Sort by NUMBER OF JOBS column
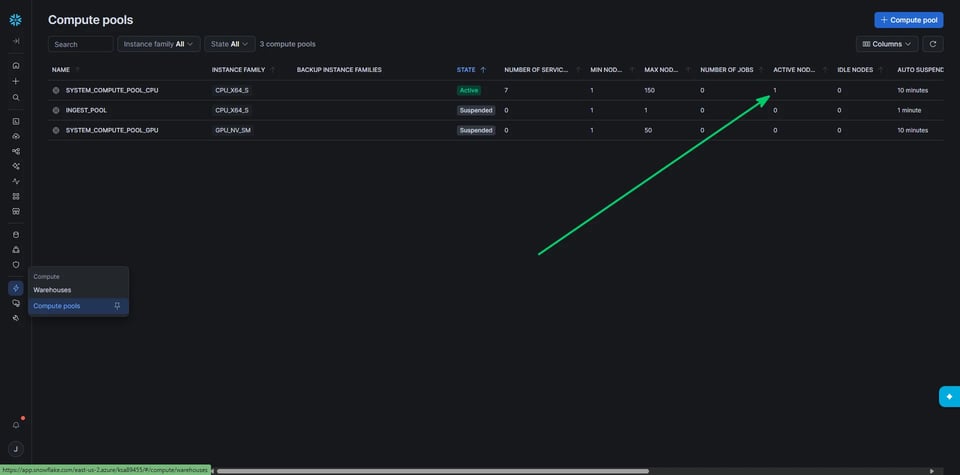Viewport: 960px width, 475px height. coord(727,70)
